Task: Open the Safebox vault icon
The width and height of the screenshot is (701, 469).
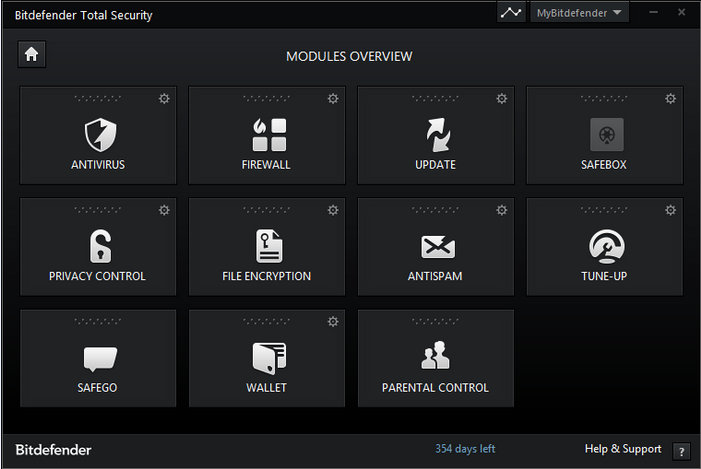Action: click(607, 135)
